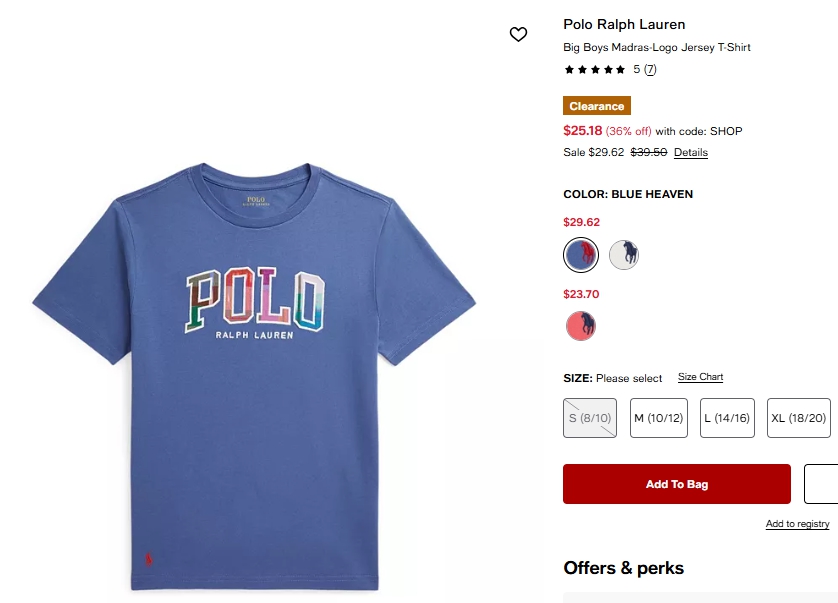
Task: Choose size L (14/16)
Action: pos(727,418)
